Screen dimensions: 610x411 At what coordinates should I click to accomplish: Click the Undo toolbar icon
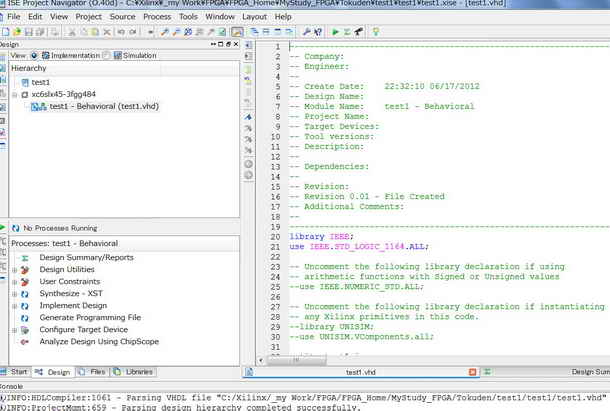[121, 32]
